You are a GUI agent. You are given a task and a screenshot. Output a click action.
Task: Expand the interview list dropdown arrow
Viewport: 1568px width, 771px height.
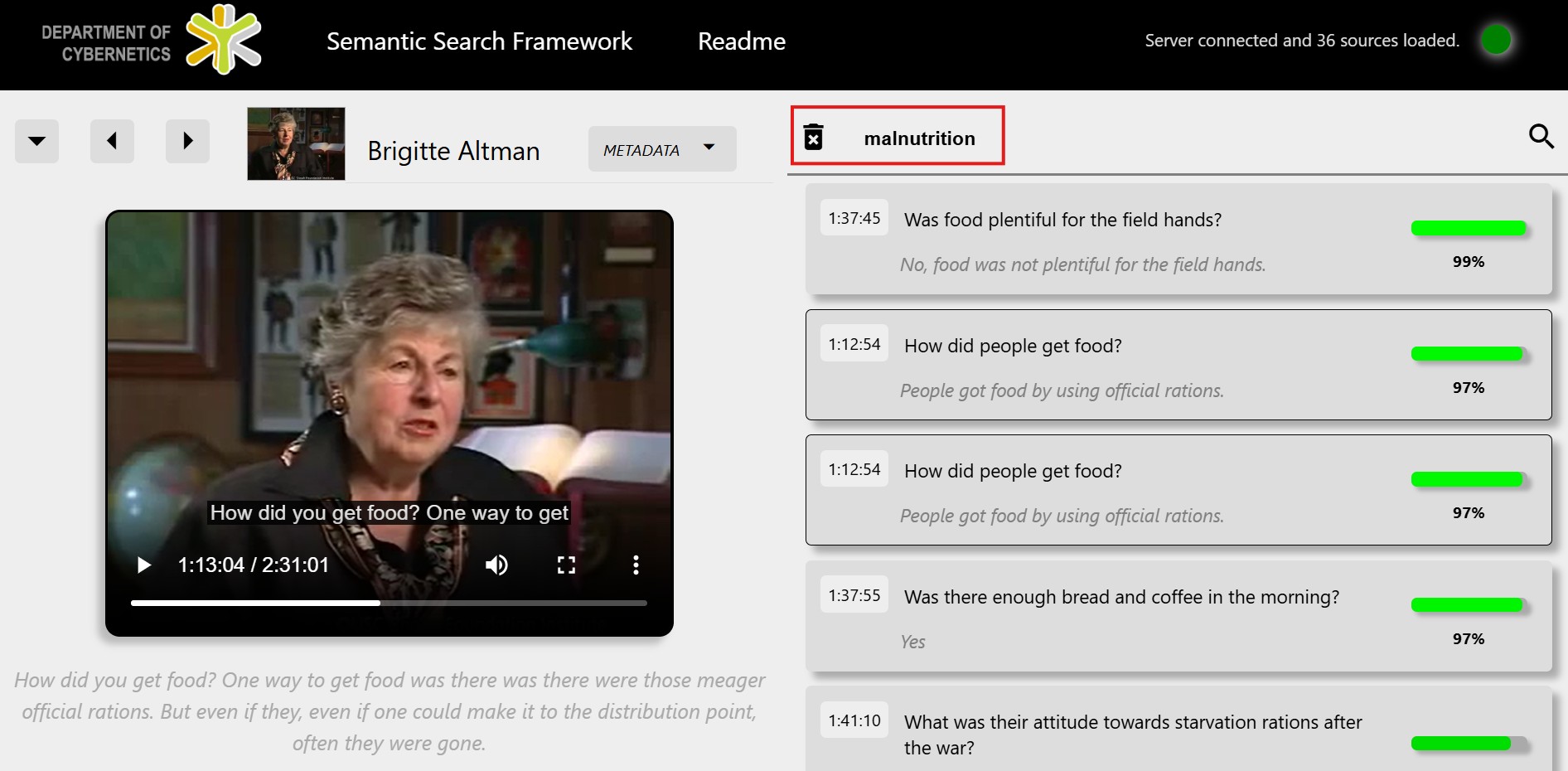click(x=36, y=141)
